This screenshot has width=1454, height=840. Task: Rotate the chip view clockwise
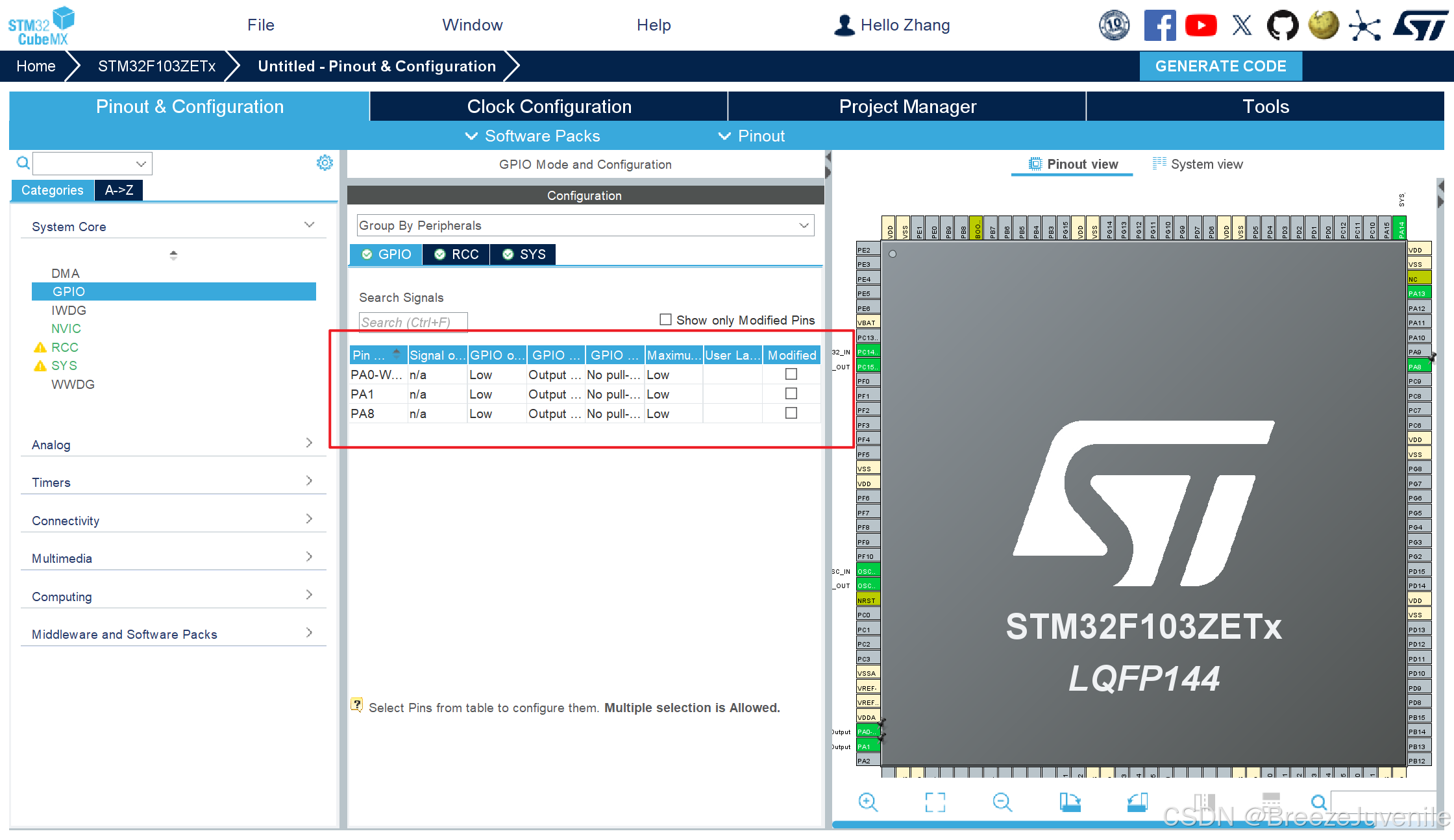(1070, 802)
